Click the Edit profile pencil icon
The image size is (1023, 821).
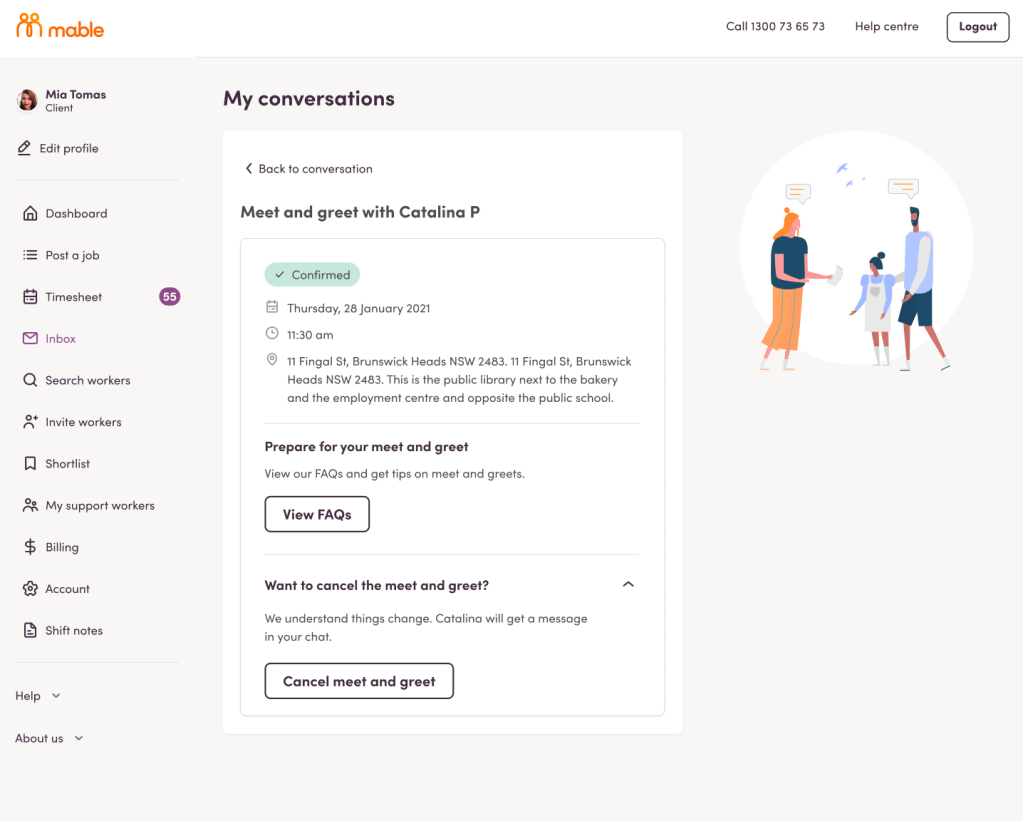pos(24,148)
